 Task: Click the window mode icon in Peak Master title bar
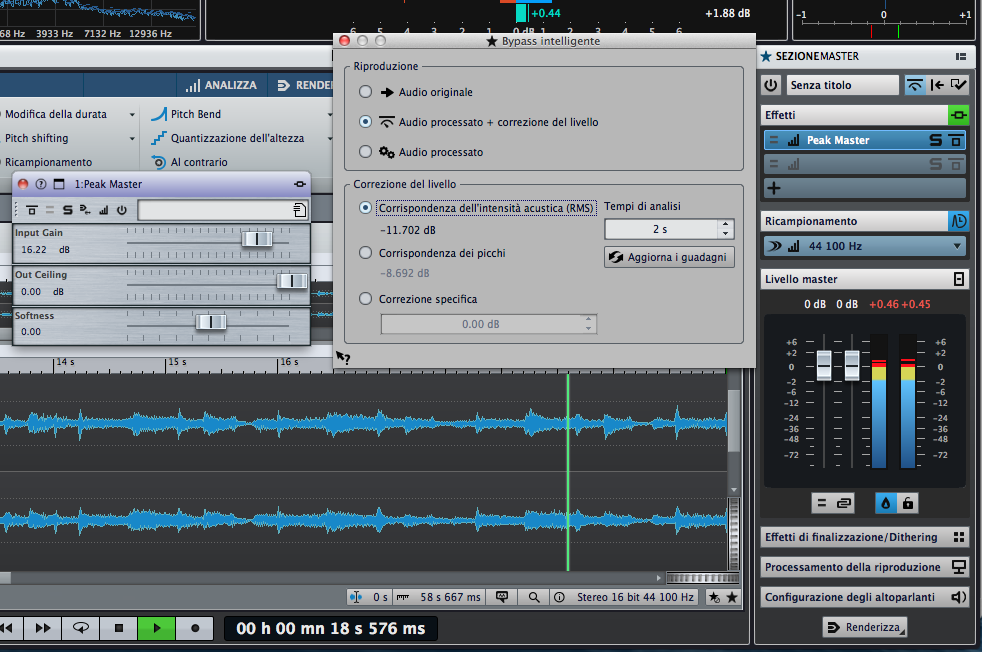(59, 184)
